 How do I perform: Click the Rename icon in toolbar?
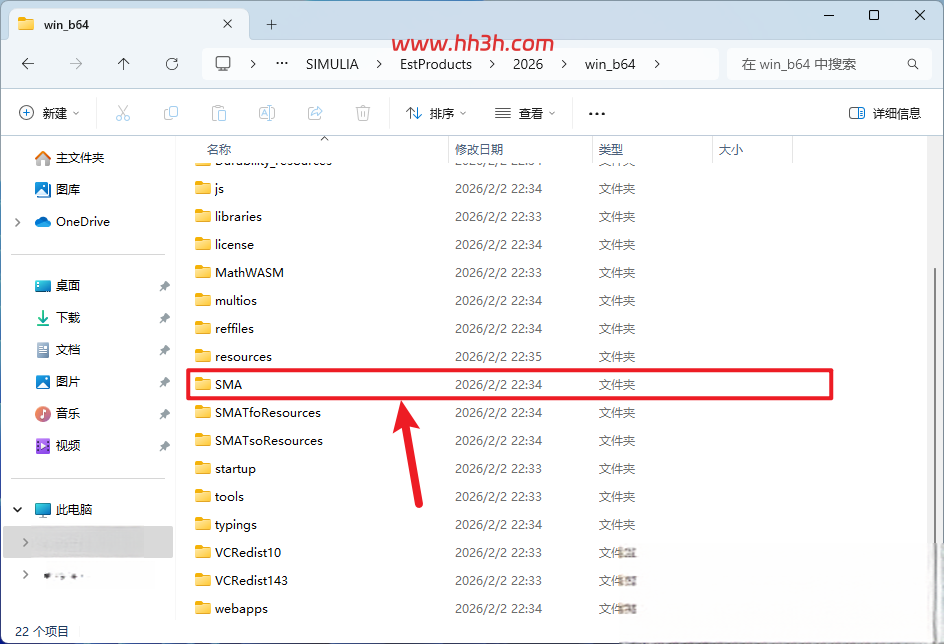[x=267, y=113]
